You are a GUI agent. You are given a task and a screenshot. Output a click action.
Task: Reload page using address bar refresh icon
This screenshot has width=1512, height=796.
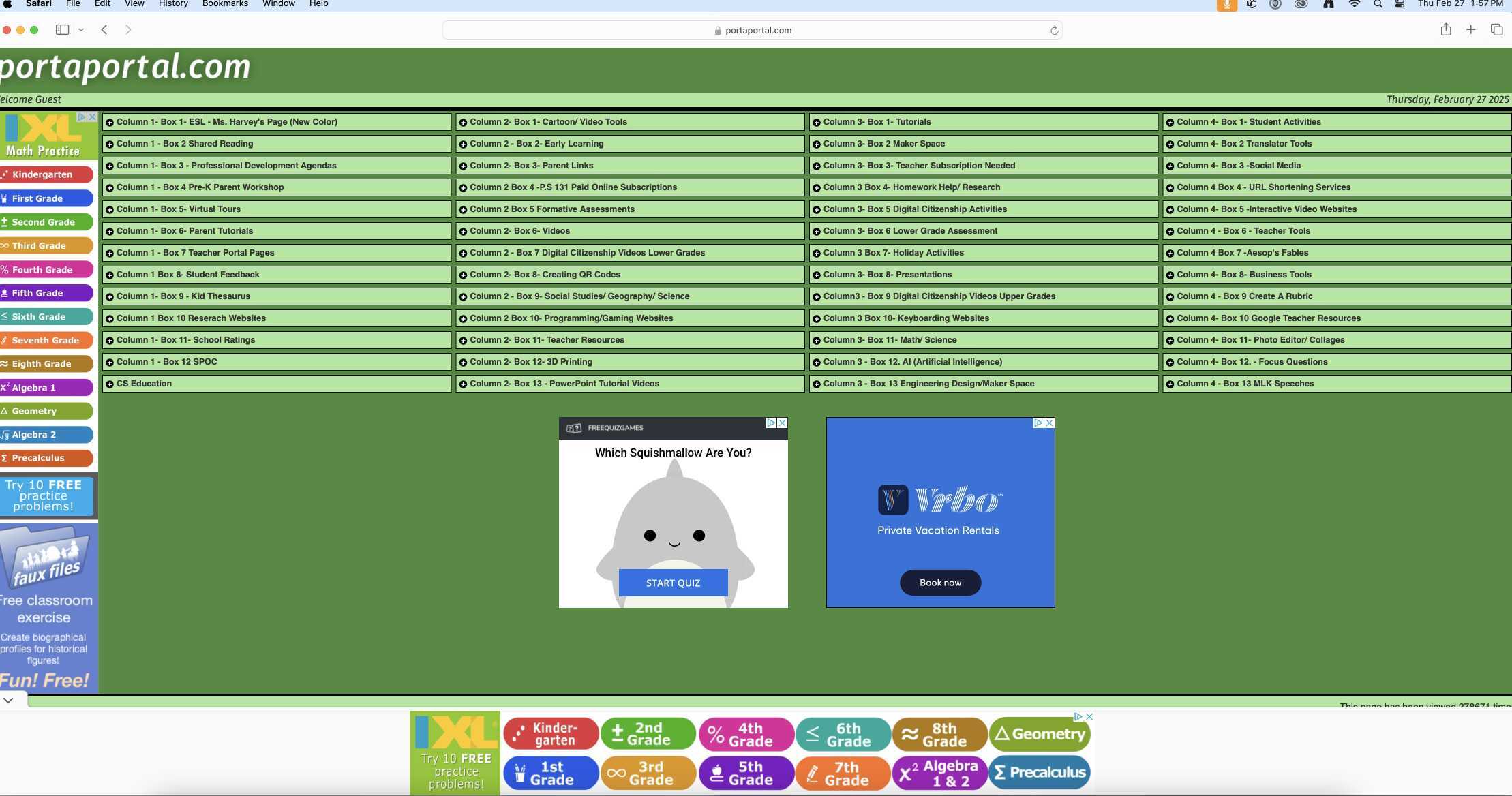pos(1053,31)
